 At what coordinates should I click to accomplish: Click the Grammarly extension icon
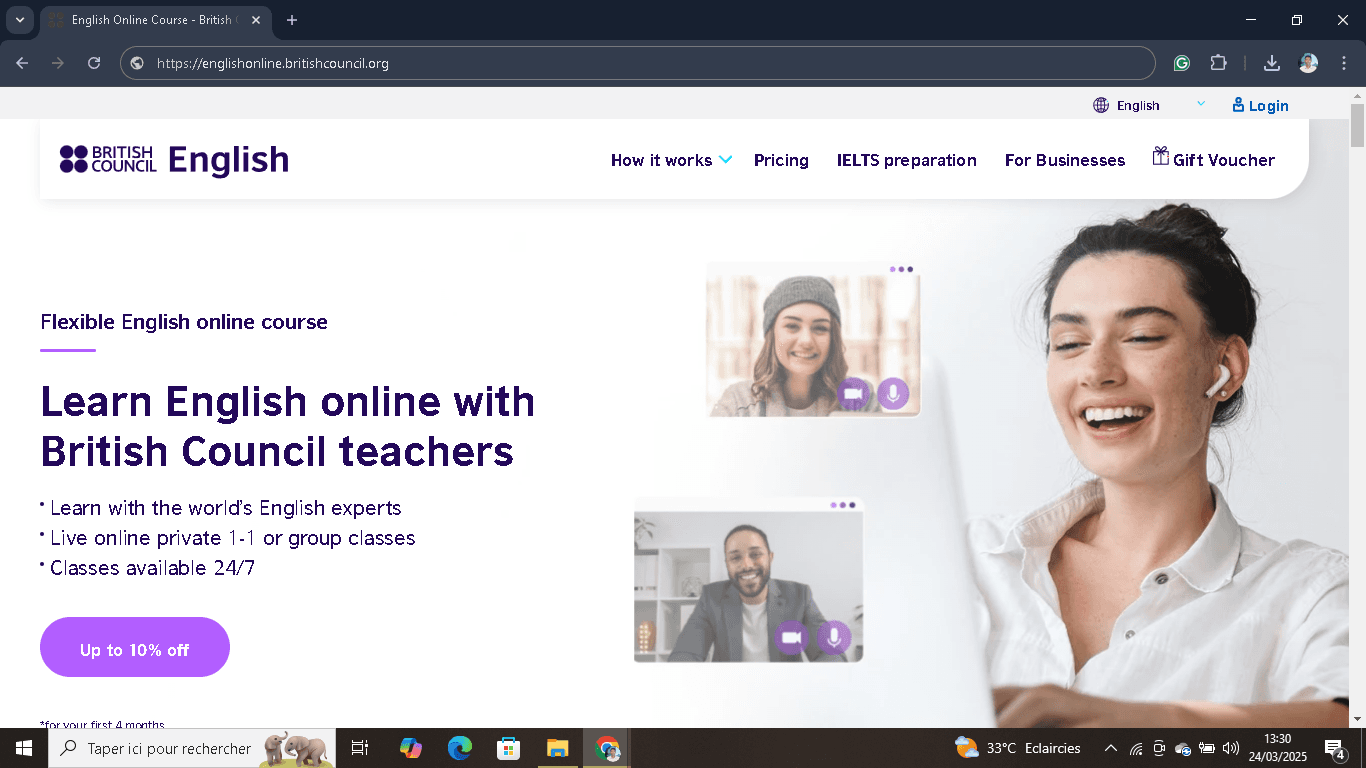click(1181, 62)
